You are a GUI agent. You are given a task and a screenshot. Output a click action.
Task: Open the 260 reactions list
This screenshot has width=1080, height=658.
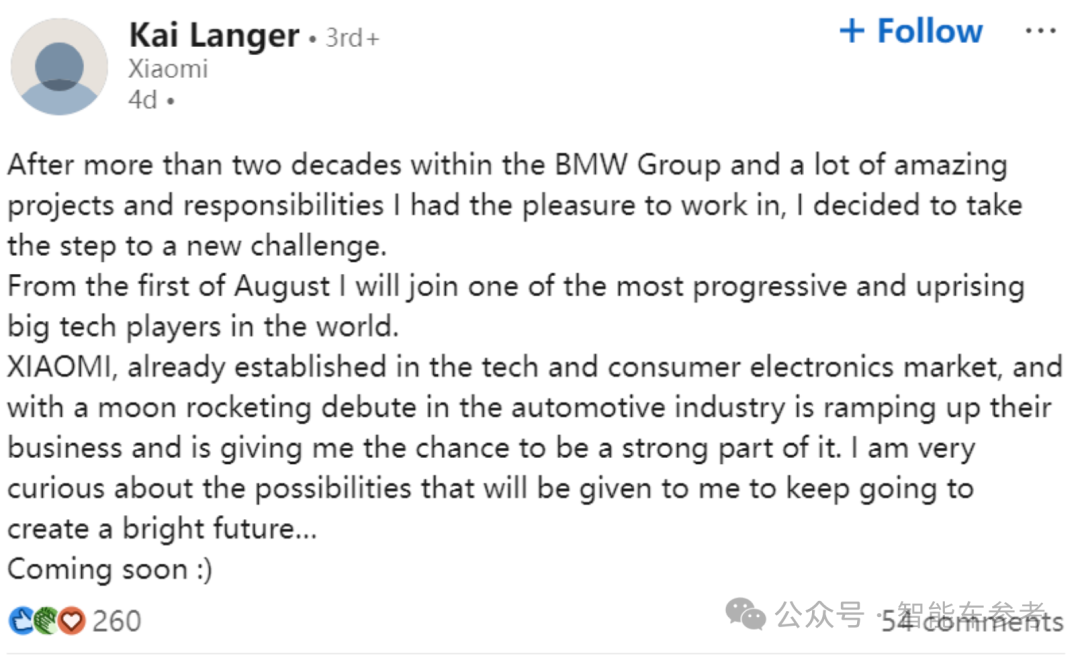click(116, 621)
